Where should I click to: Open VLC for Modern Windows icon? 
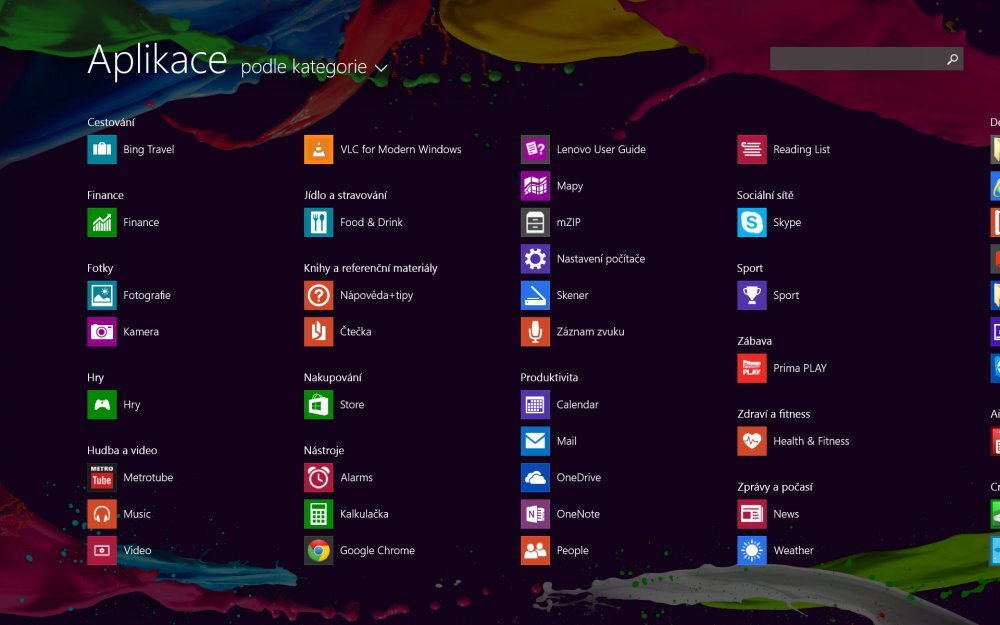[x=318, y=149]
